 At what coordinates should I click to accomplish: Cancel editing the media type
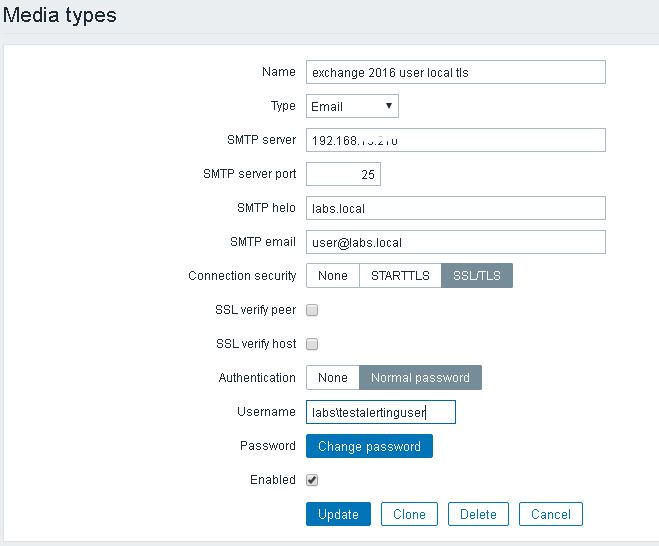[x=550, y=514]
